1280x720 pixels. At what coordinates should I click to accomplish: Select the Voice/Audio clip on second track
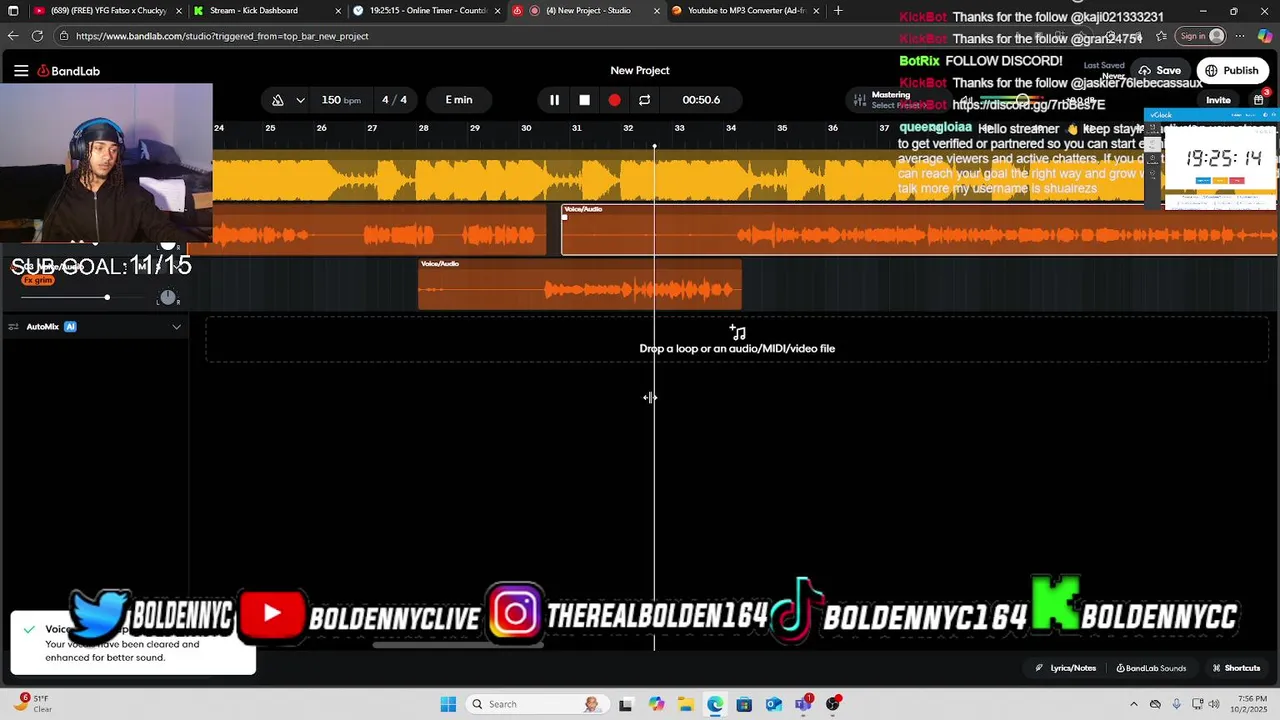tap(919, 230)
